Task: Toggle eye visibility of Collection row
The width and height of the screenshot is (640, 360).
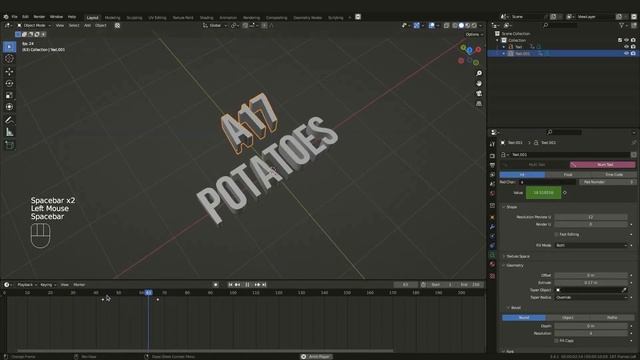Action: click(627, 40)
